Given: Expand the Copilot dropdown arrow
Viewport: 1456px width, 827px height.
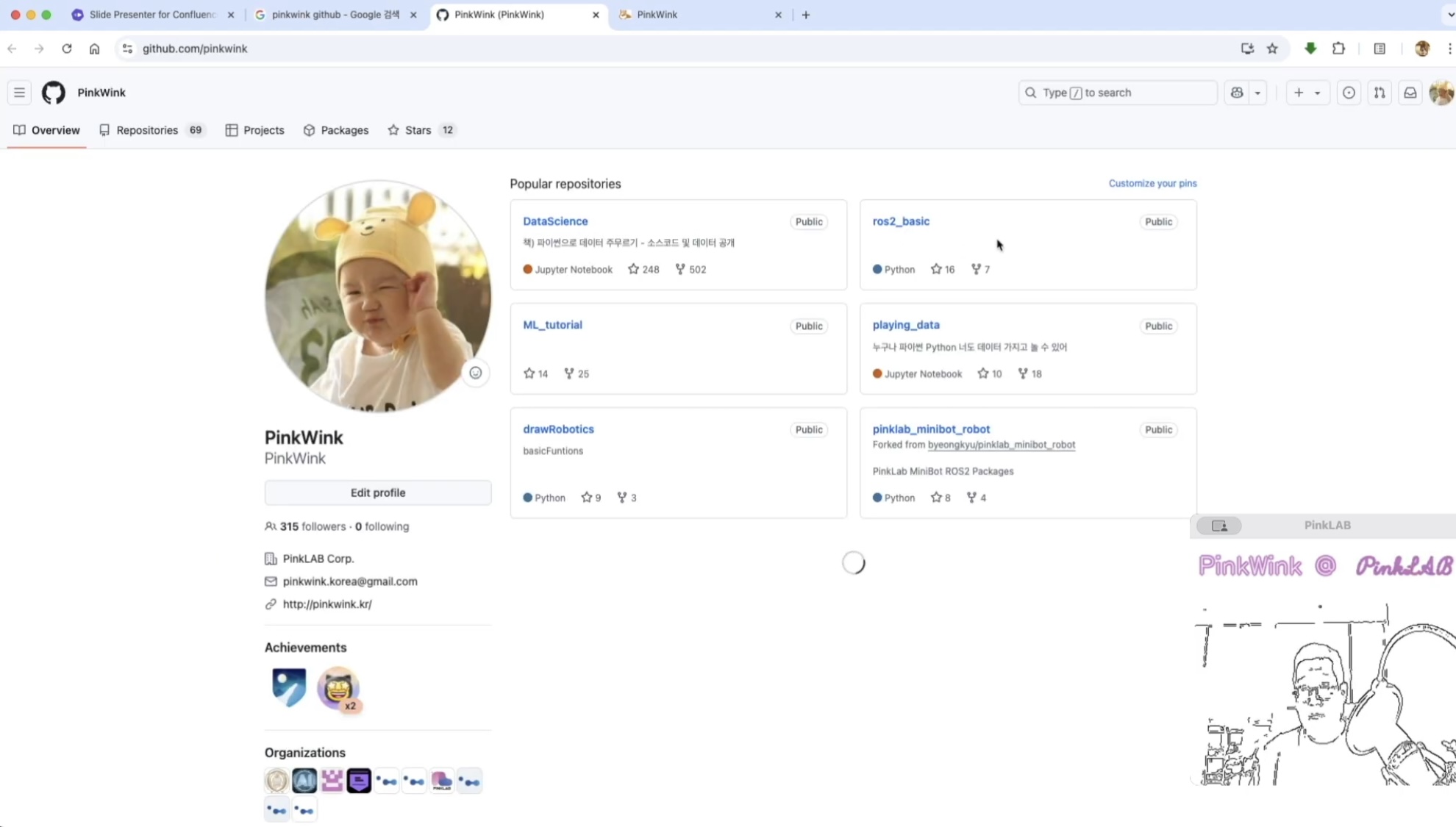Looking at the screenshot, I should click(1257, 93).
